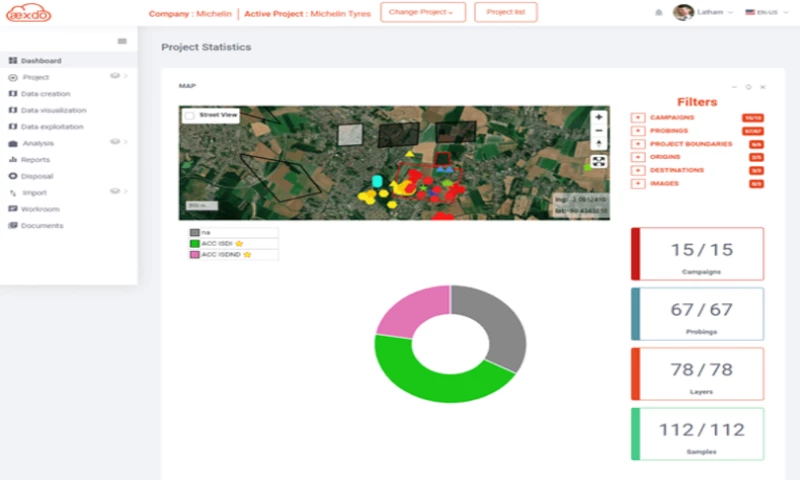The height and width of the screenshot is (480, 800).
Task: Click the 67/67 Probings card
Action: [697, 314]
